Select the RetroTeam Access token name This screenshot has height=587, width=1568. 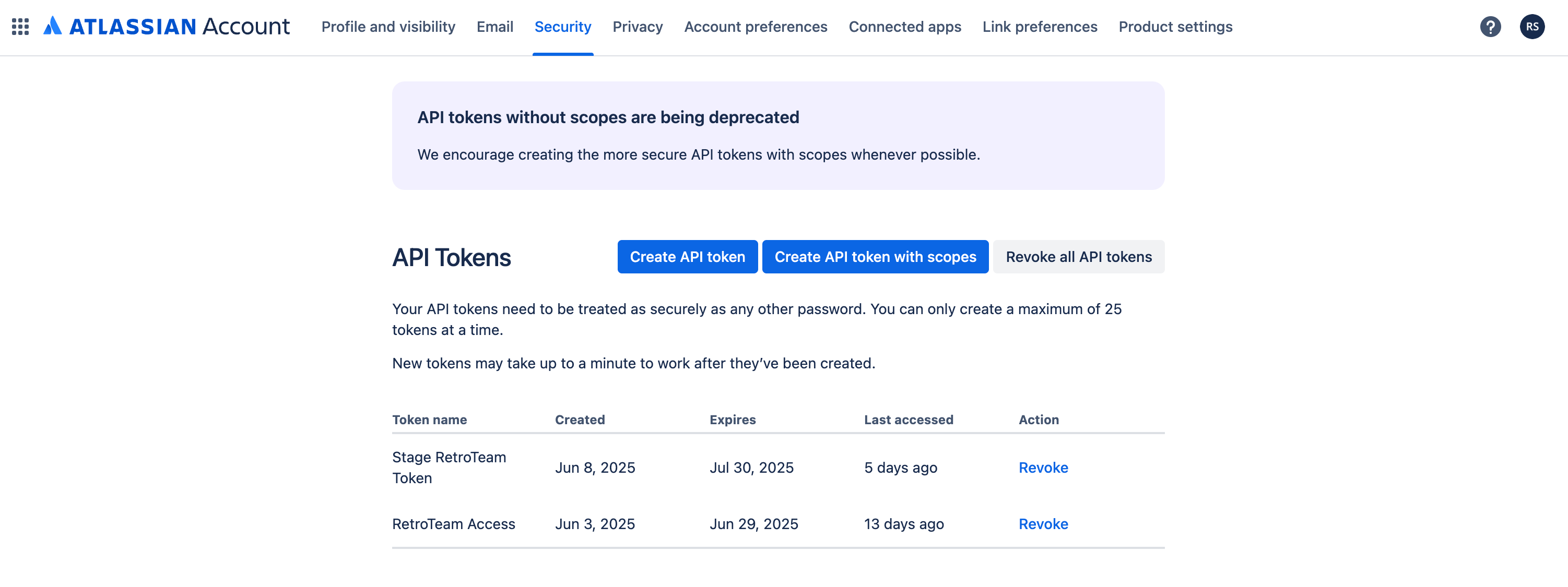453,524
